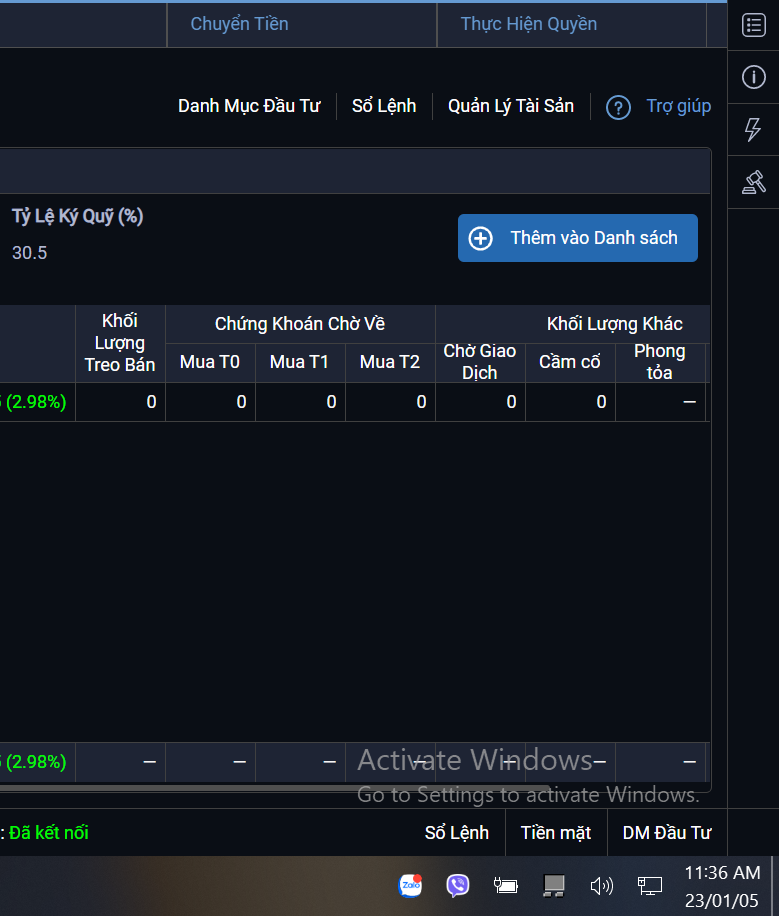Click the Cầm cố column header
The height and width of the screenshot is (916, 779).
[x=570, y=362]
